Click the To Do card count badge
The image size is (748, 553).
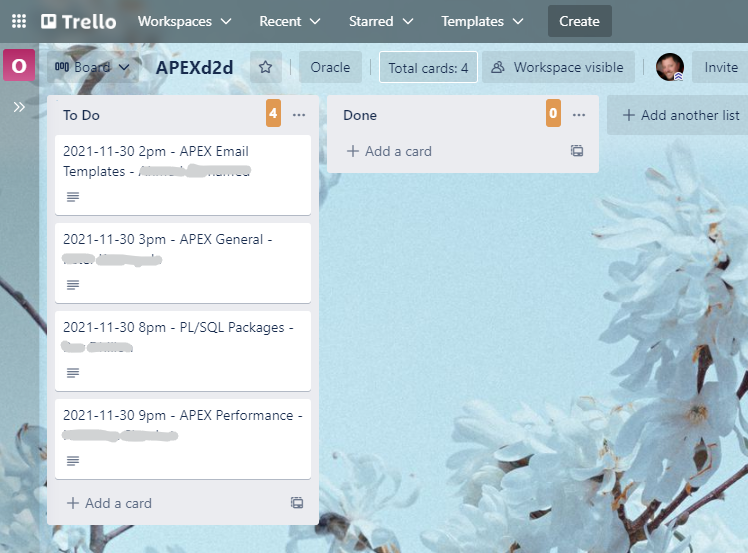pos(273,113)
